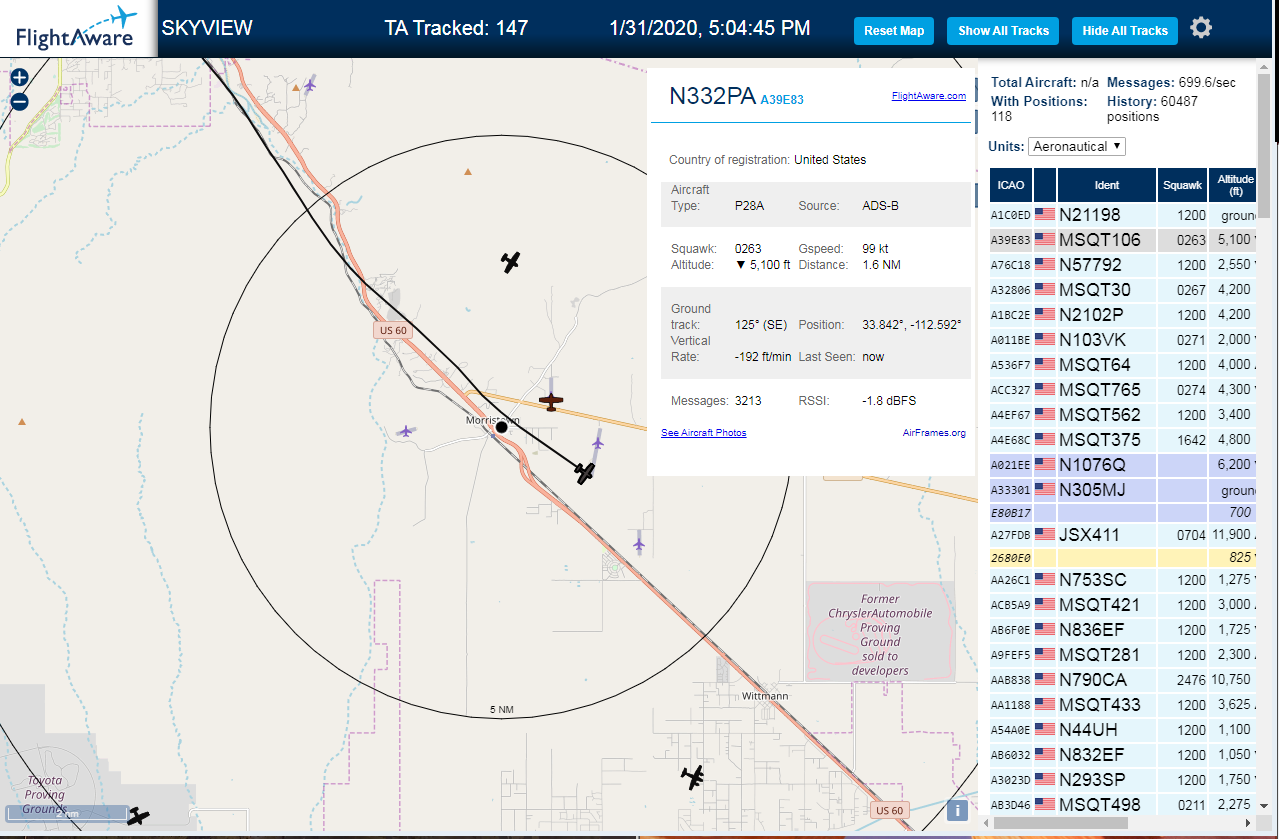Select aircraft row N293SP
Screen dimensions: 1279x839
click(1124, 780)
